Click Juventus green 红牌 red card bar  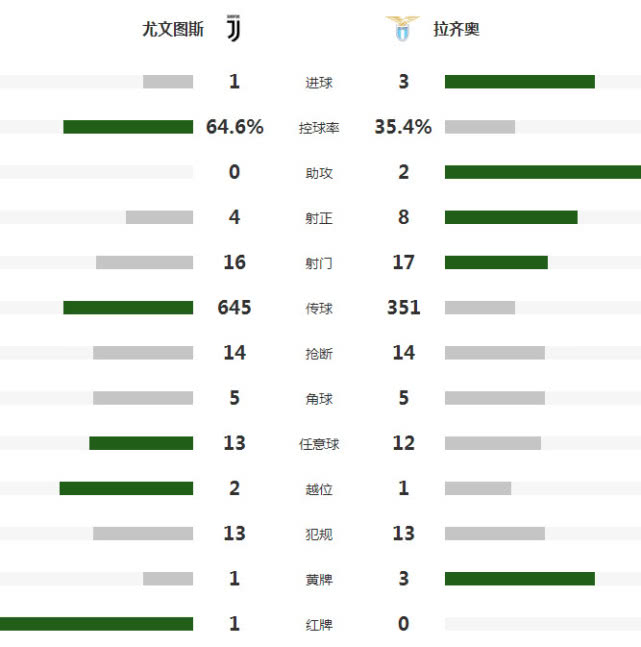(x=97, y=623)
